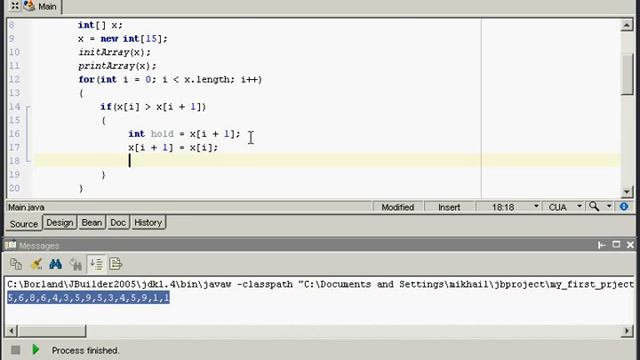Collapse the code fold marker at line 14
This screenshot has height=360, width=640.
tap(28, 107)
